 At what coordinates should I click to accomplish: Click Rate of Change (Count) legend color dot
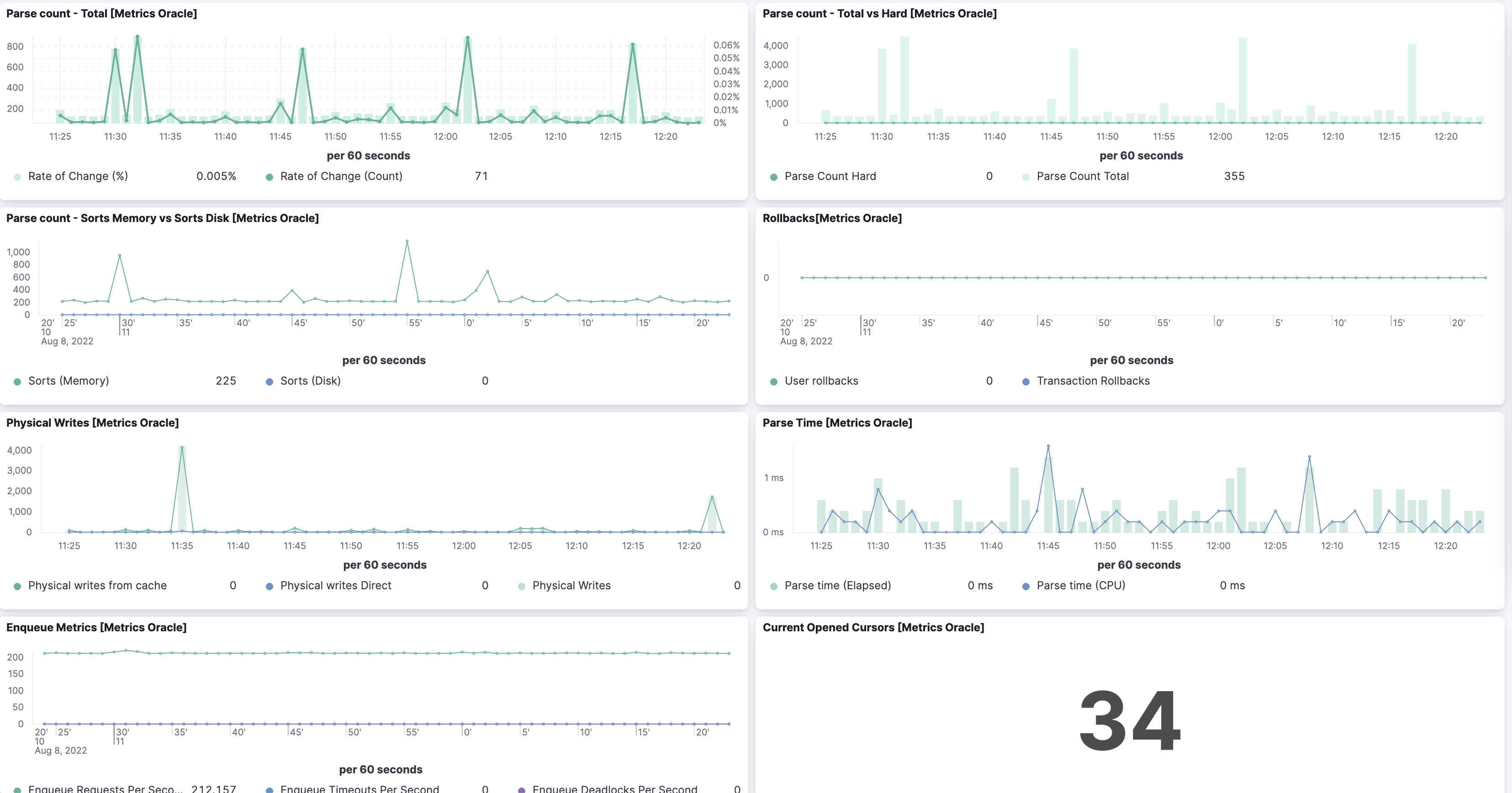[270, 177]
